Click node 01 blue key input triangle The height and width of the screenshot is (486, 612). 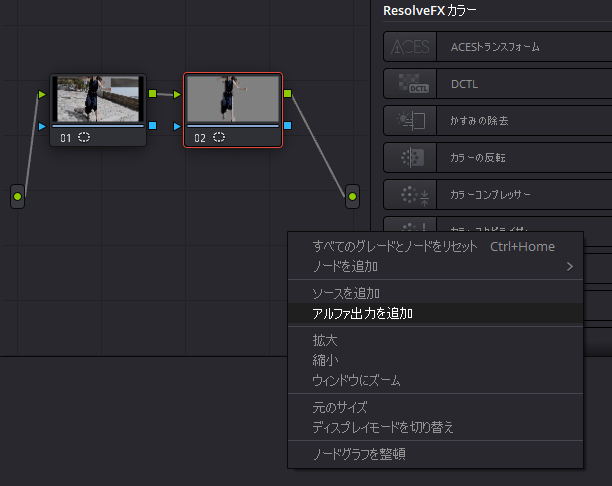[42, 126]
